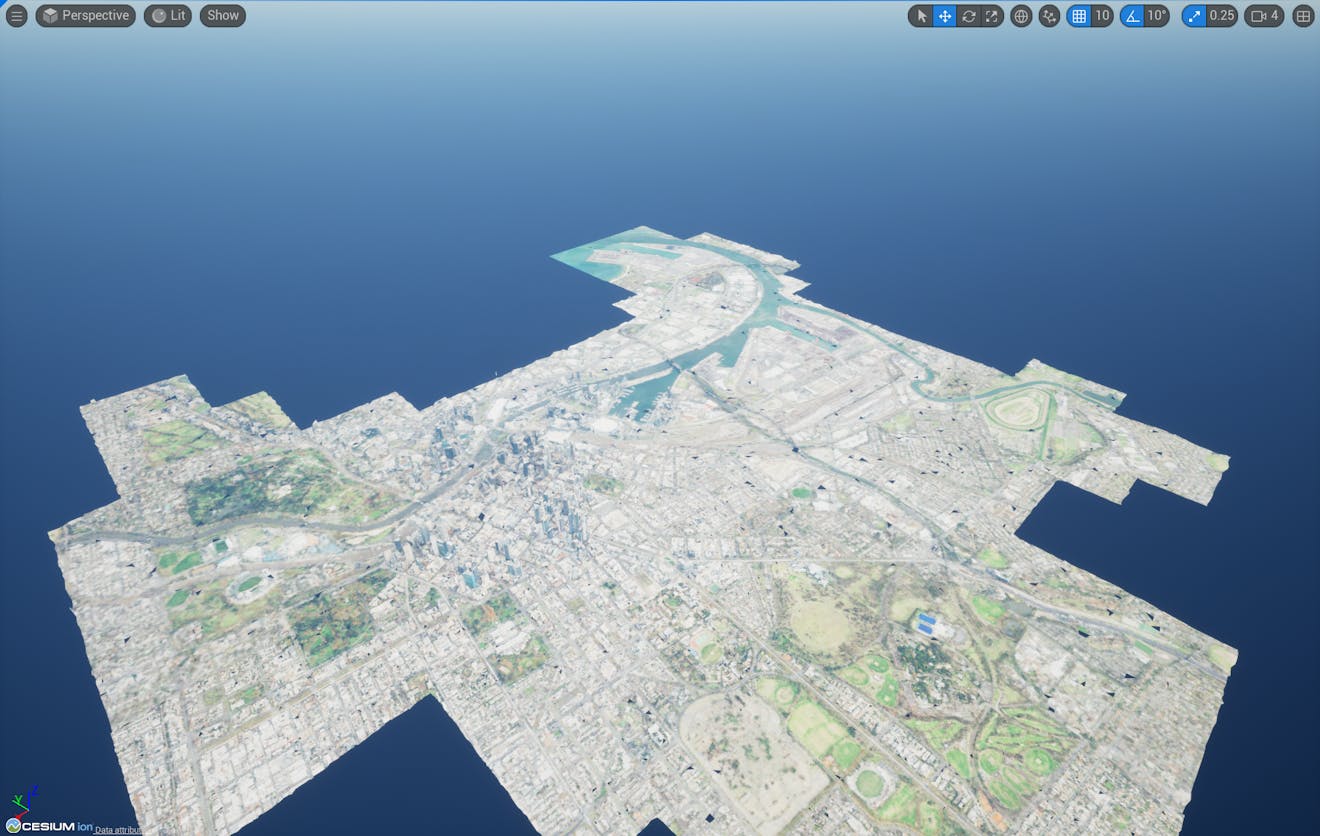
Task: Open the Lit view mode dropdown
Action: coord(167,15)
